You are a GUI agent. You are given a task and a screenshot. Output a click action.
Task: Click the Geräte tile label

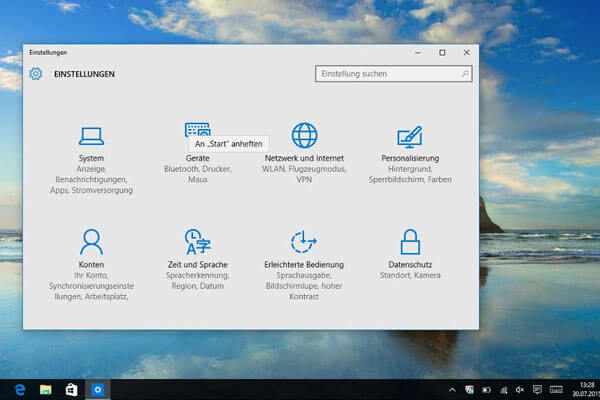197,158
